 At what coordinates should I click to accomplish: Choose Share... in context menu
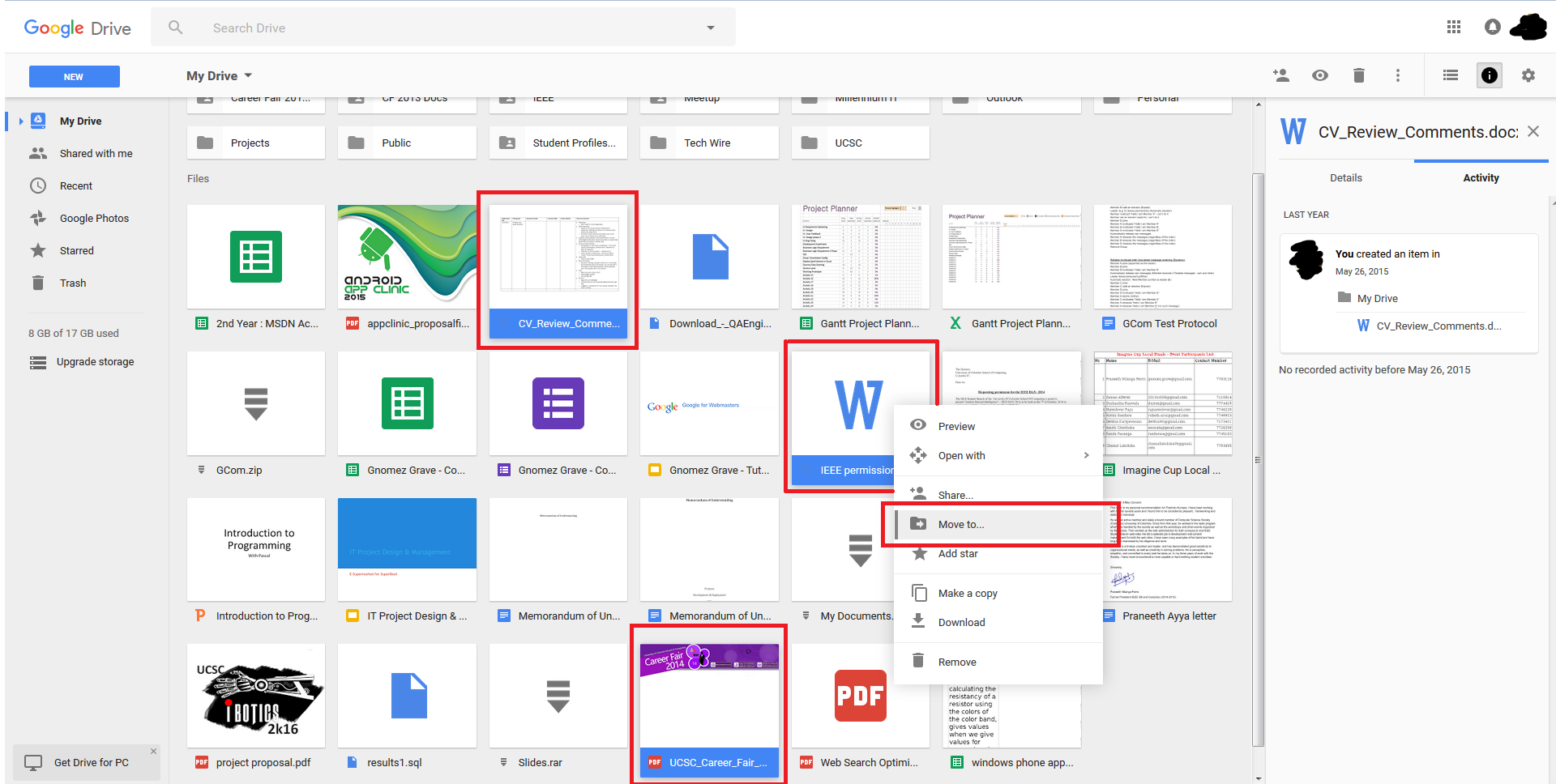[x=998, y=495]
